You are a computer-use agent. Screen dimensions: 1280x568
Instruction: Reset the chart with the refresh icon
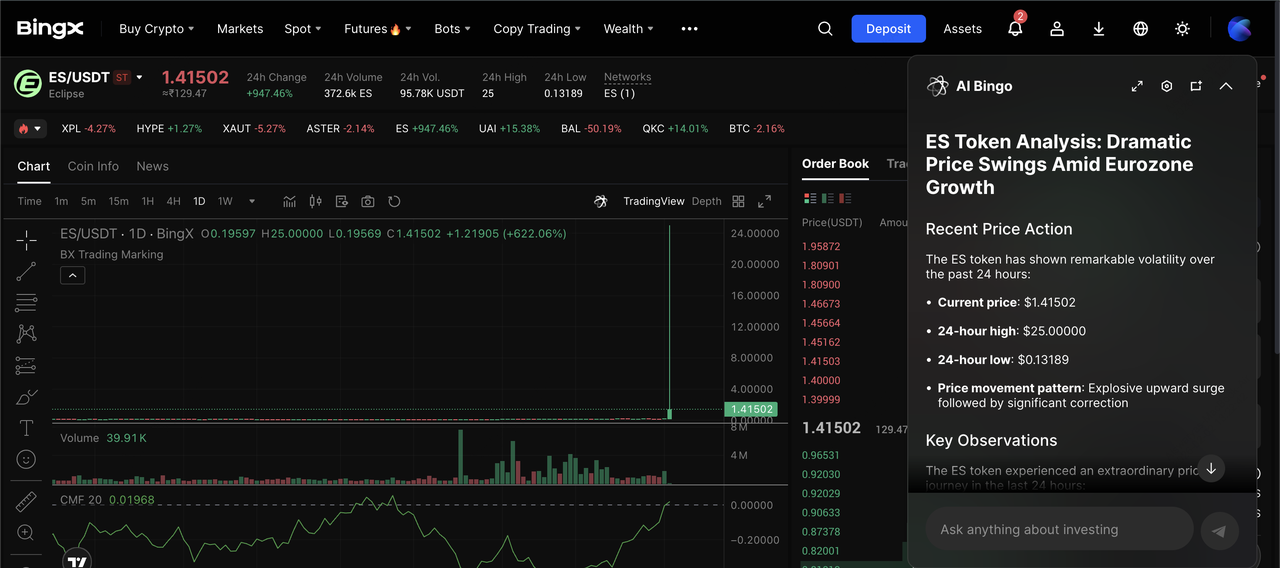[394, 201]
